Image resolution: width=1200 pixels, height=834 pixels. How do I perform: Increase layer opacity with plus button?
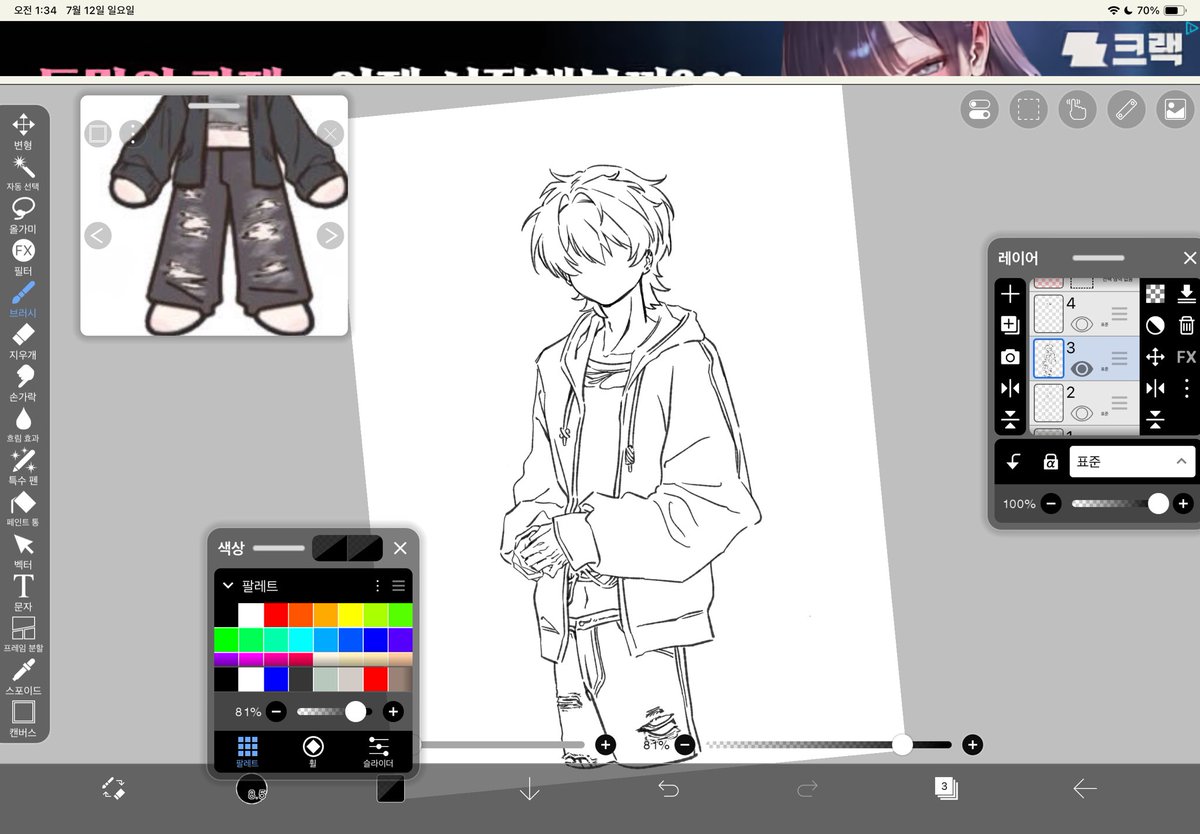click(1184, 504)
